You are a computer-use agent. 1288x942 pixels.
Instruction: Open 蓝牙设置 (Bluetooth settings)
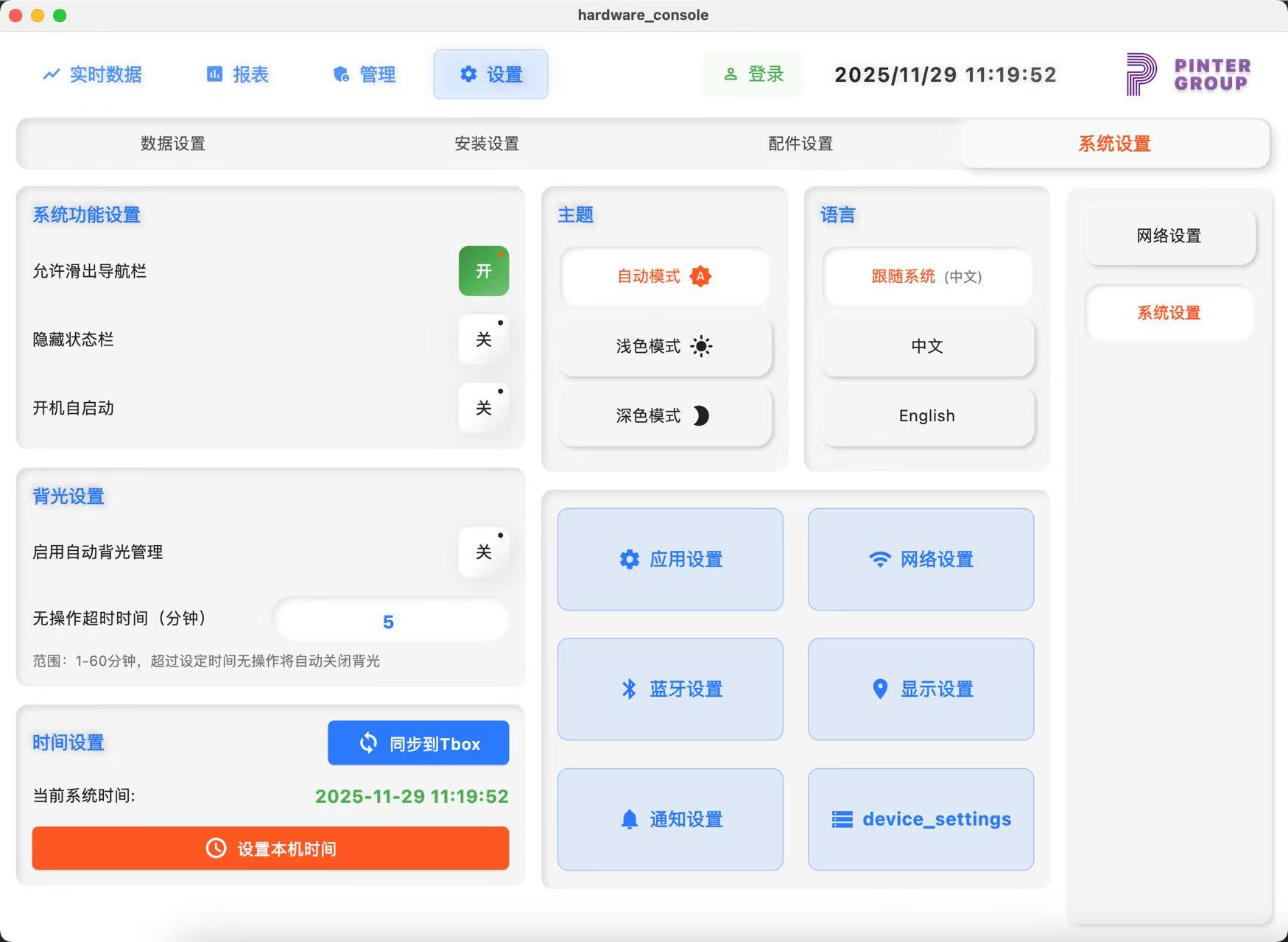pyautogui.click(x=670, y=689)
